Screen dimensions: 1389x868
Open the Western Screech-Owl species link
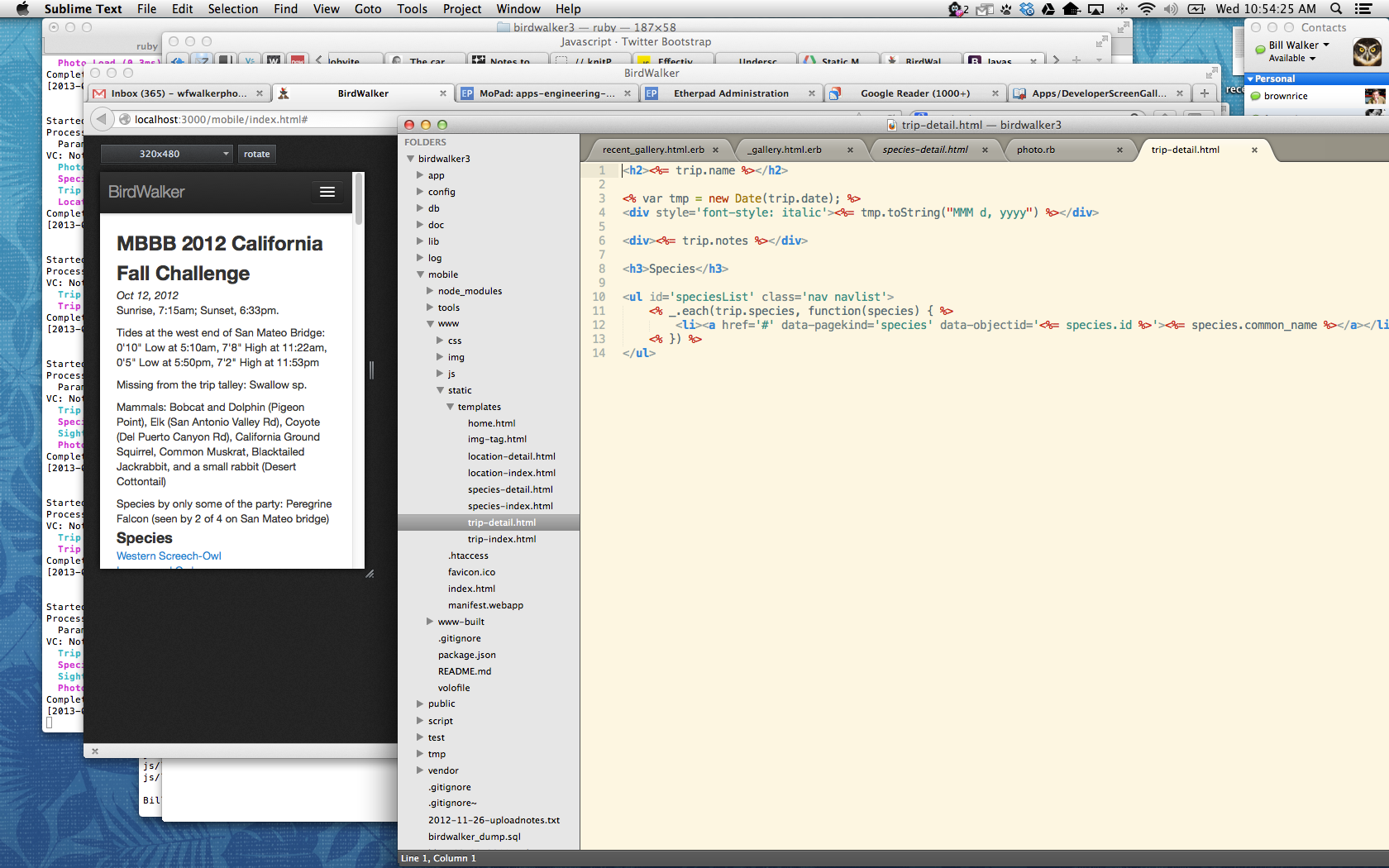(x=169, y=556)
